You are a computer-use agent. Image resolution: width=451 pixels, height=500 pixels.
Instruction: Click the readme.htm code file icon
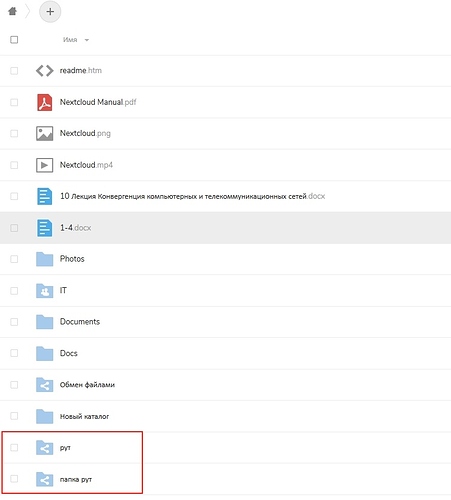pyautogui.click(x=44, y=71)
